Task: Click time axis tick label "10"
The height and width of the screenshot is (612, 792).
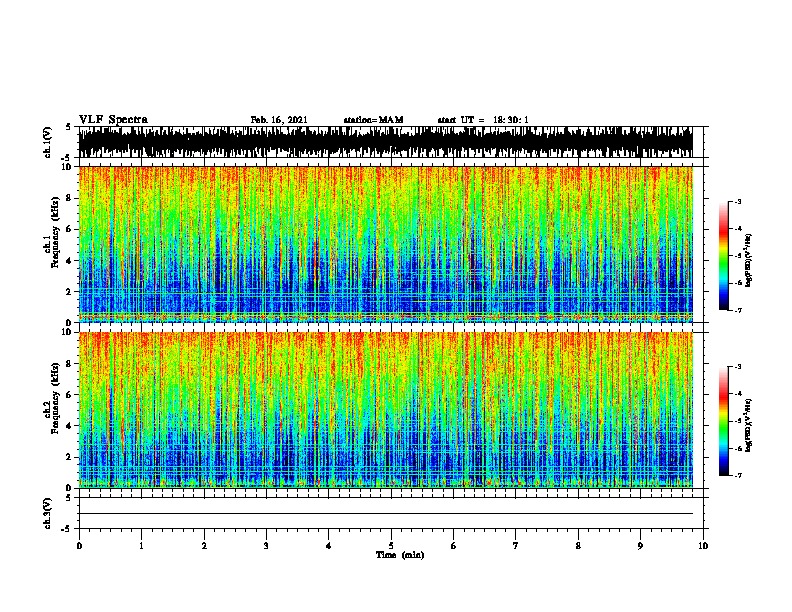Action: coord(703,546)
